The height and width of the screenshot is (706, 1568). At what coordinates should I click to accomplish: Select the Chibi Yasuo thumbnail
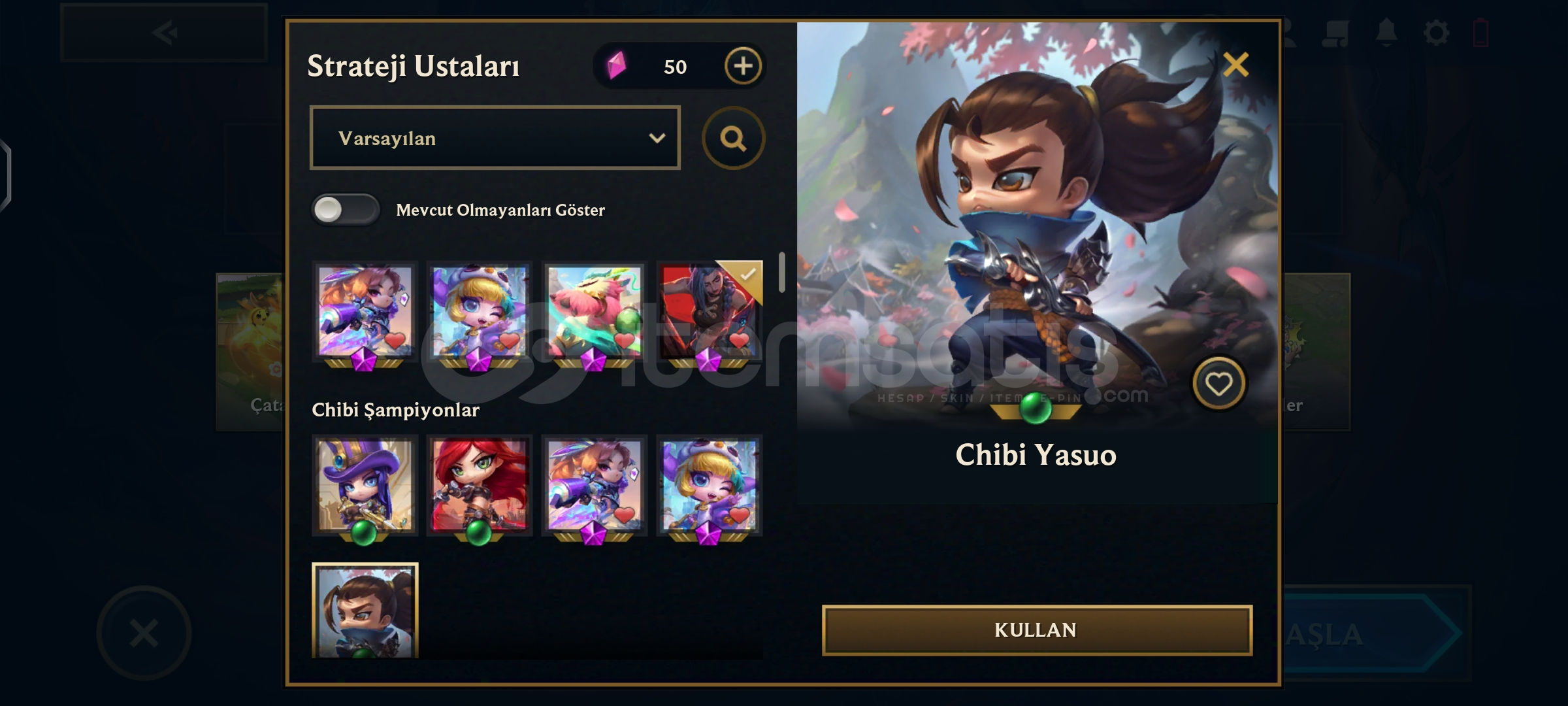point(365,611)
